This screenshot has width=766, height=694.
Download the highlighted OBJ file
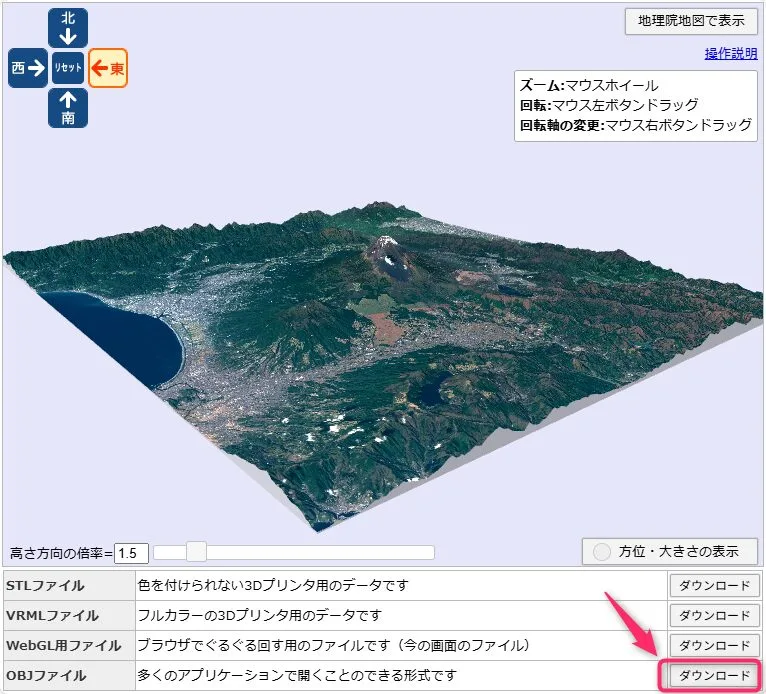click(x=714, y=676)
